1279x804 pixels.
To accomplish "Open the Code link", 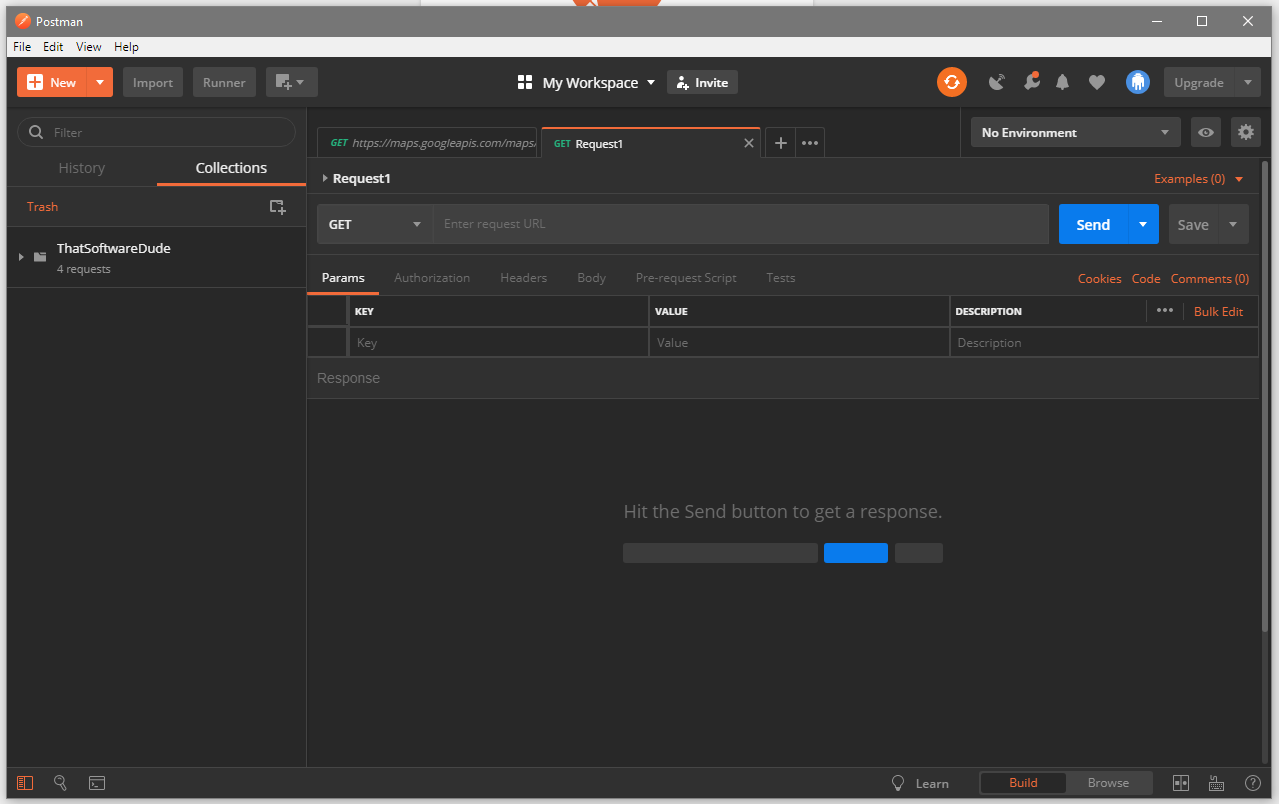I will (x=1146, y=279).
